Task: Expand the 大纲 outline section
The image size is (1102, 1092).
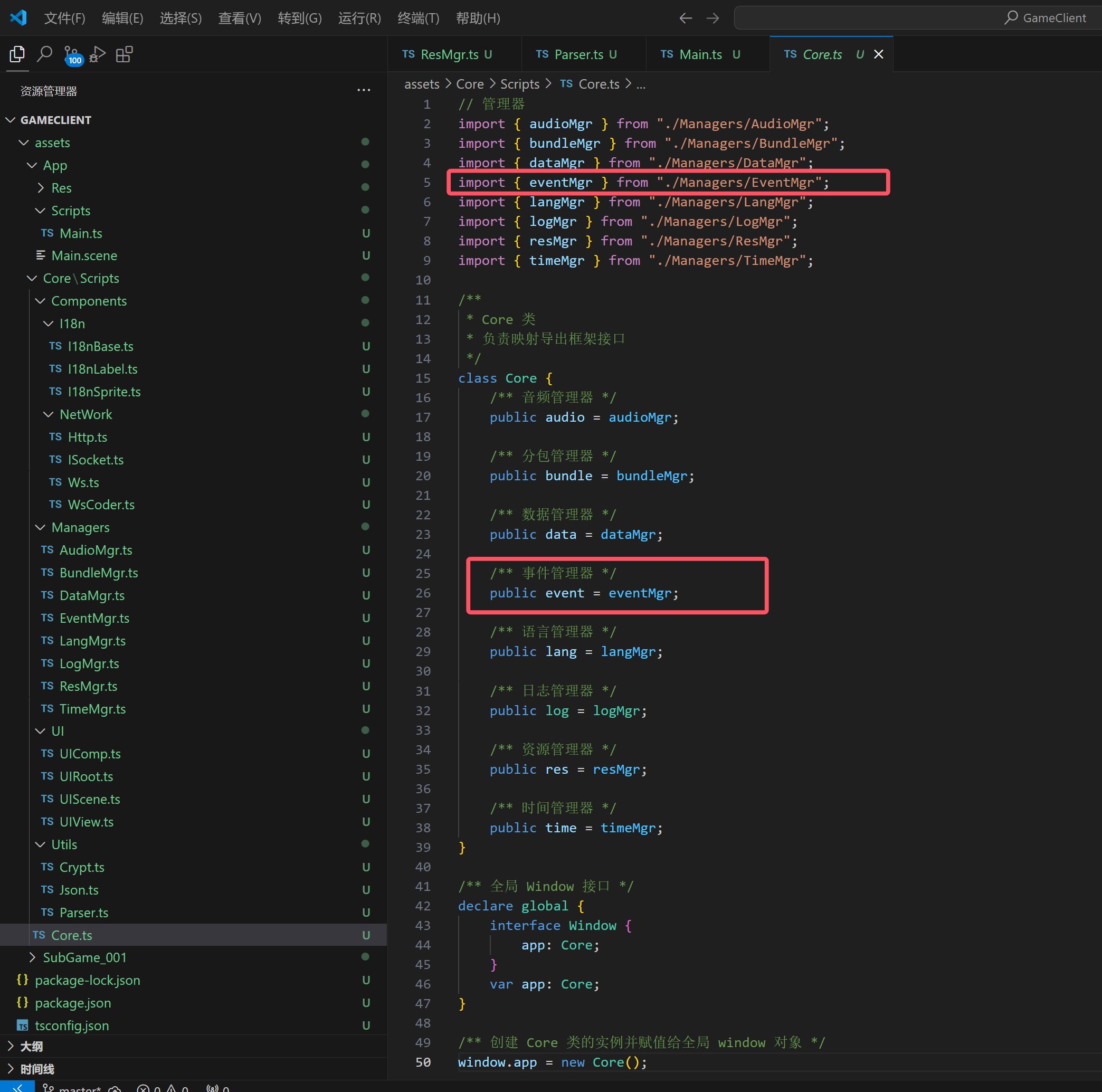Action: point(31,1046)
